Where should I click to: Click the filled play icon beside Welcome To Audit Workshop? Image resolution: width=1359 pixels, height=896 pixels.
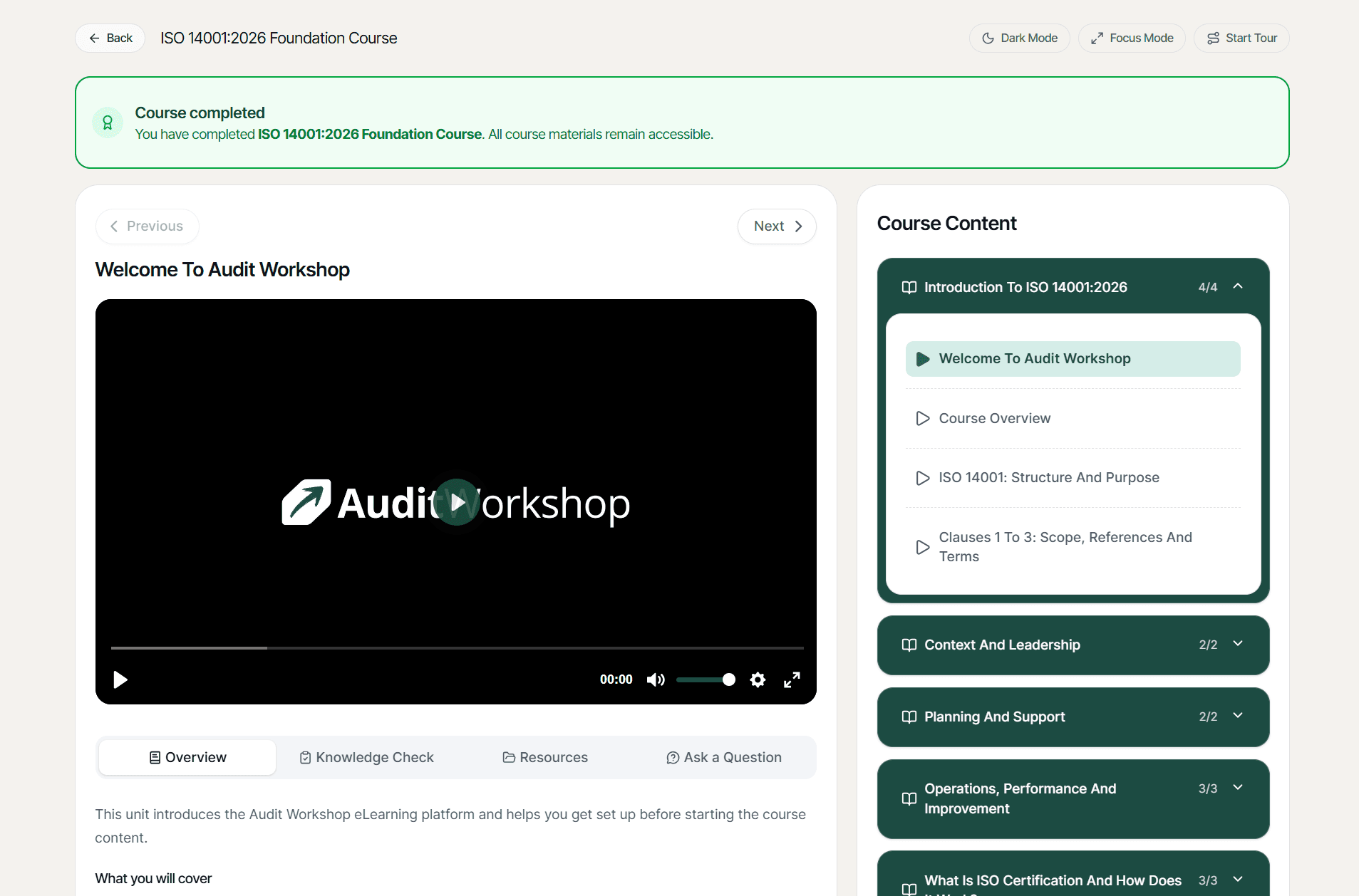coord(923,359)
